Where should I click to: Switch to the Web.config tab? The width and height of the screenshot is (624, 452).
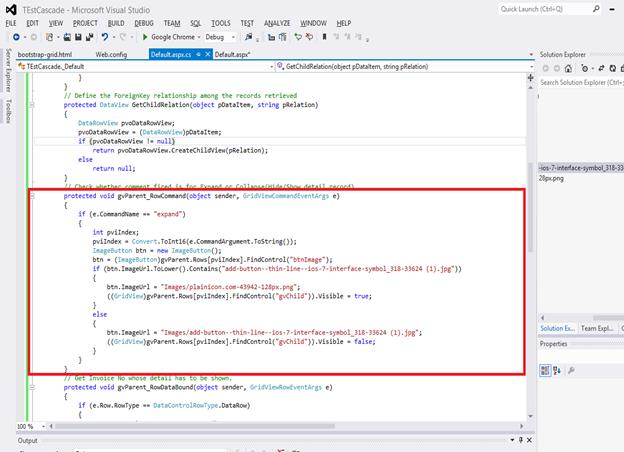(x=111, y=53)
